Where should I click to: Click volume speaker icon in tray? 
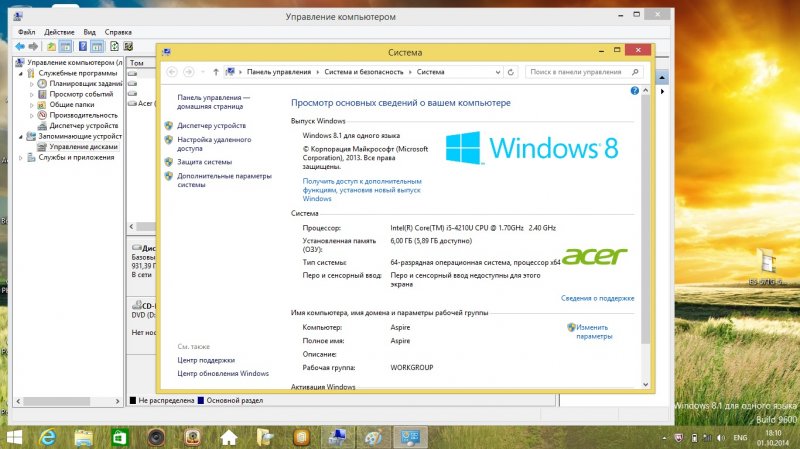(721, 438)
